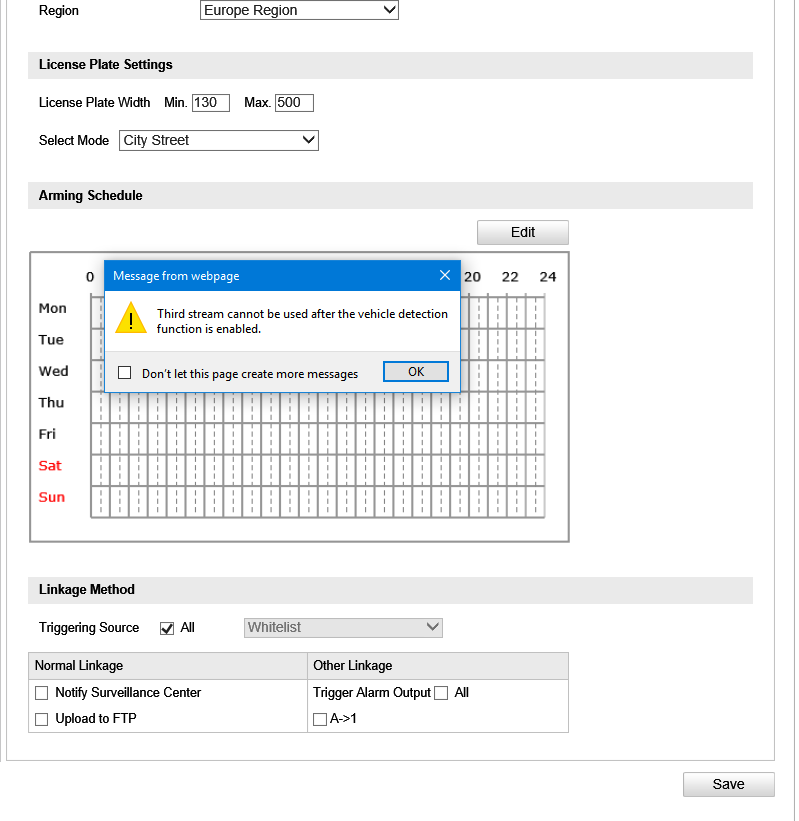The image size is (799, 821).
Task: Click the Max. license plate width field
Action: point(294,103)
